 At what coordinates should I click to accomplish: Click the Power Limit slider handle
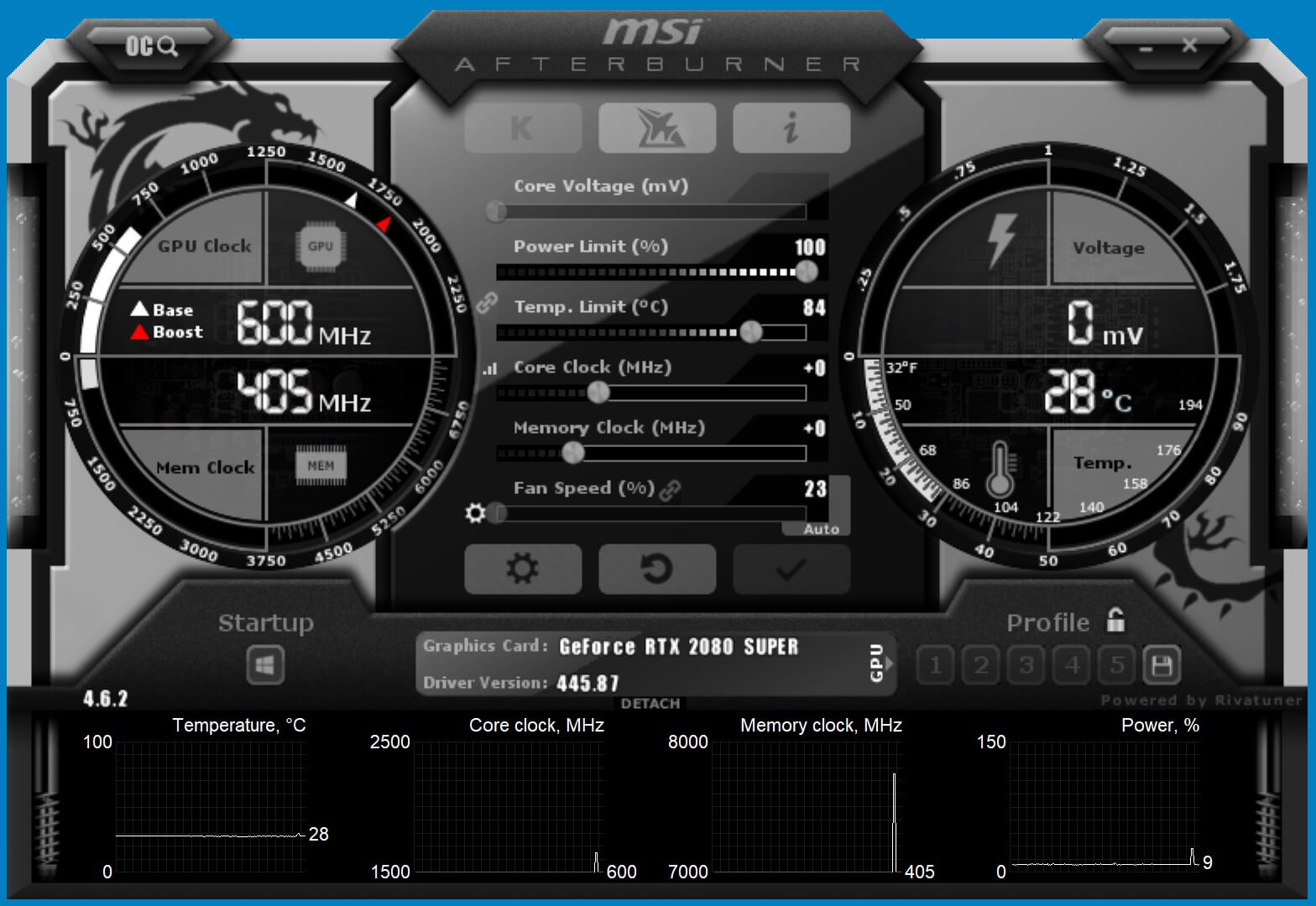click(x=806, y=271)
